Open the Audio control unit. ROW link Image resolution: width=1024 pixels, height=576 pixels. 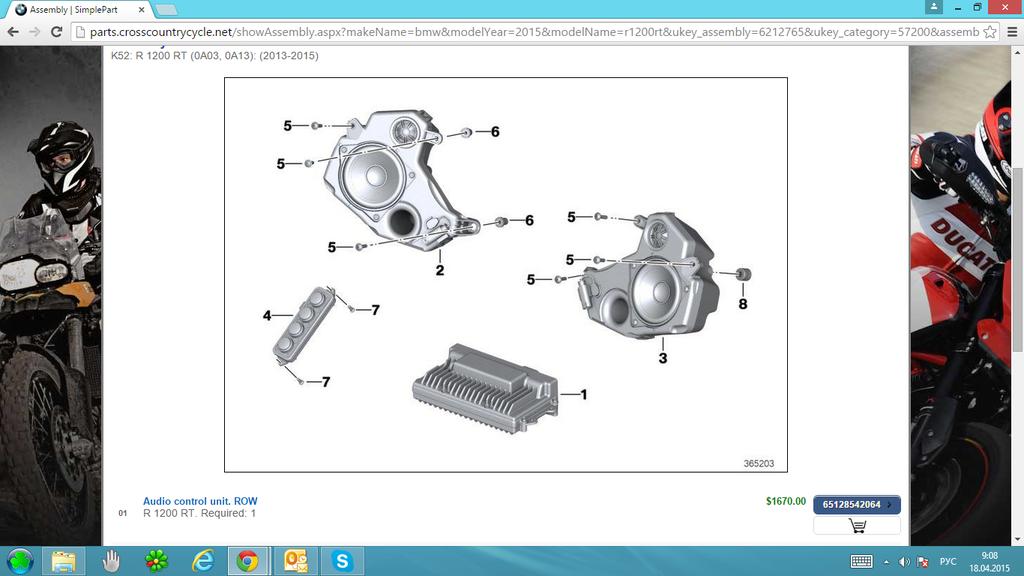[x=200, y=501]
